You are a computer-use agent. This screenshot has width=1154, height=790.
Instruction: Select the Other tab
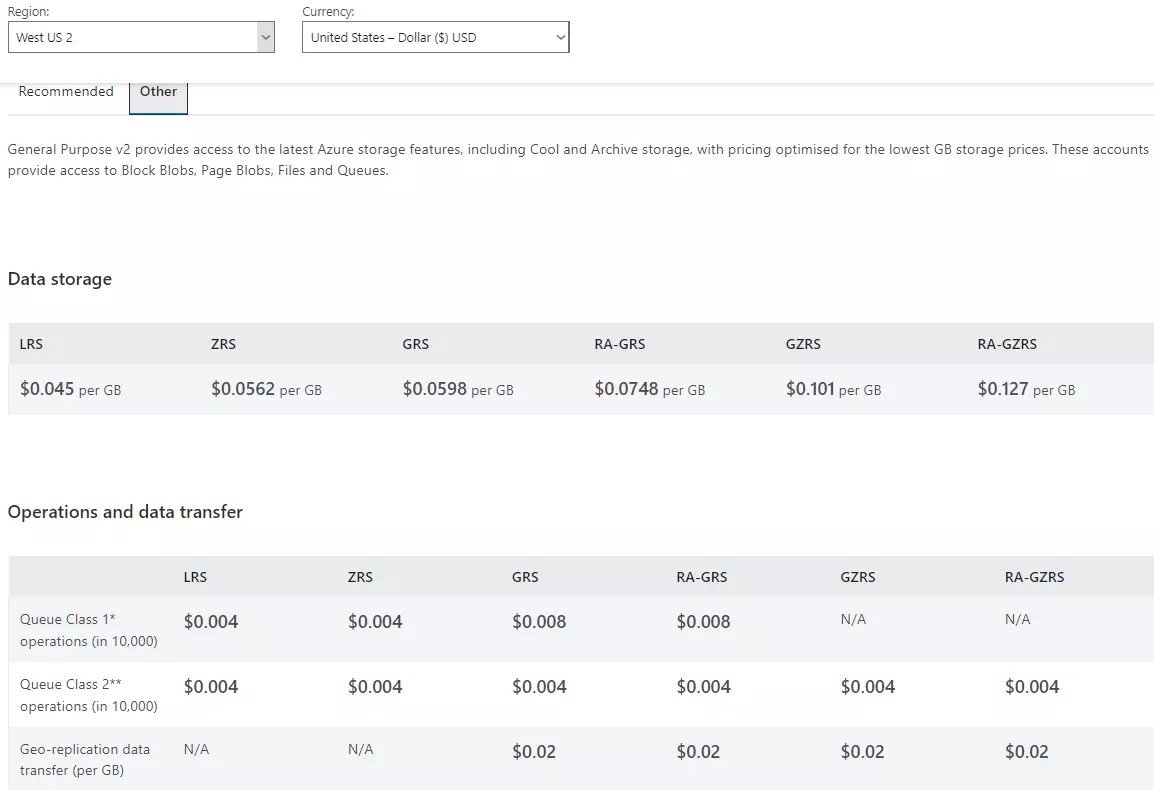pyautogui.click(x=158, y=91)
